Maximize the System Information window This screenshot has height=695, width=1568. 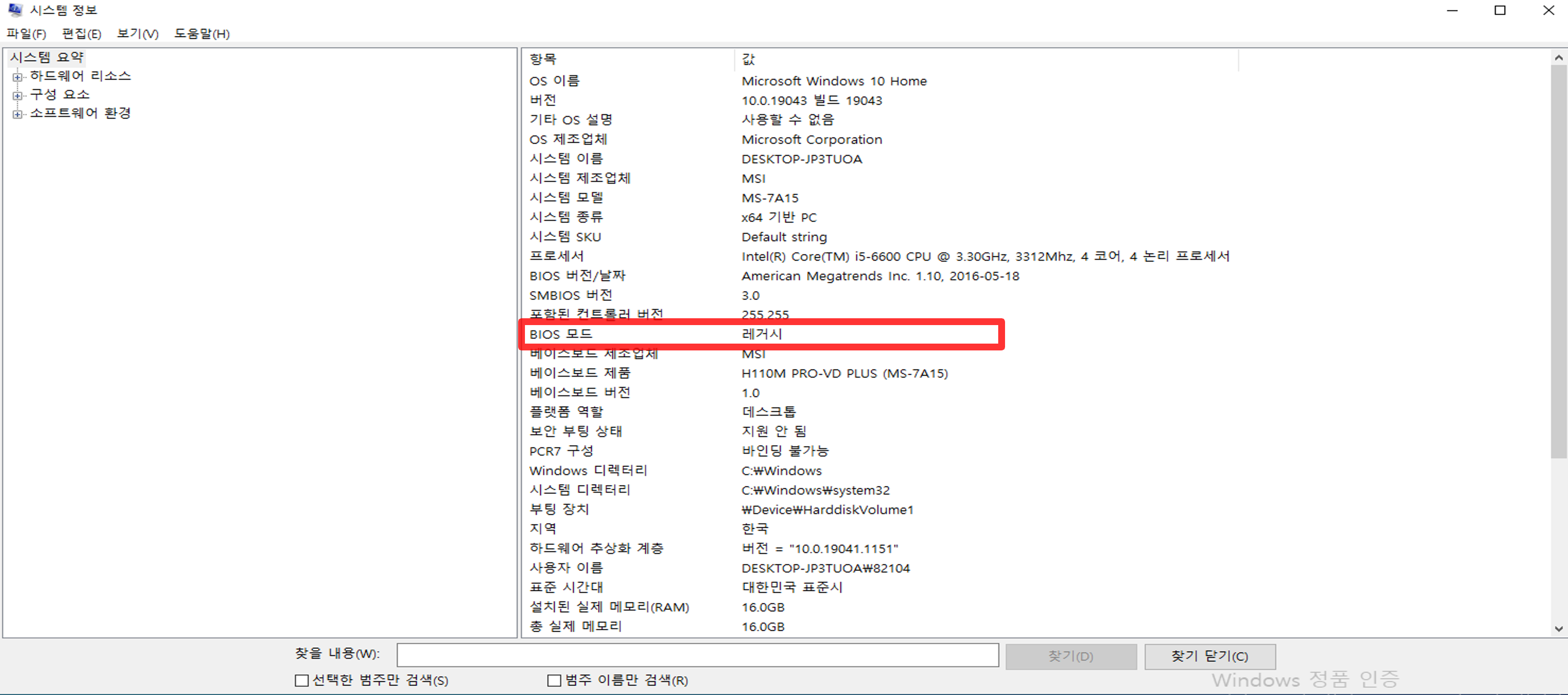point(1500,10)
